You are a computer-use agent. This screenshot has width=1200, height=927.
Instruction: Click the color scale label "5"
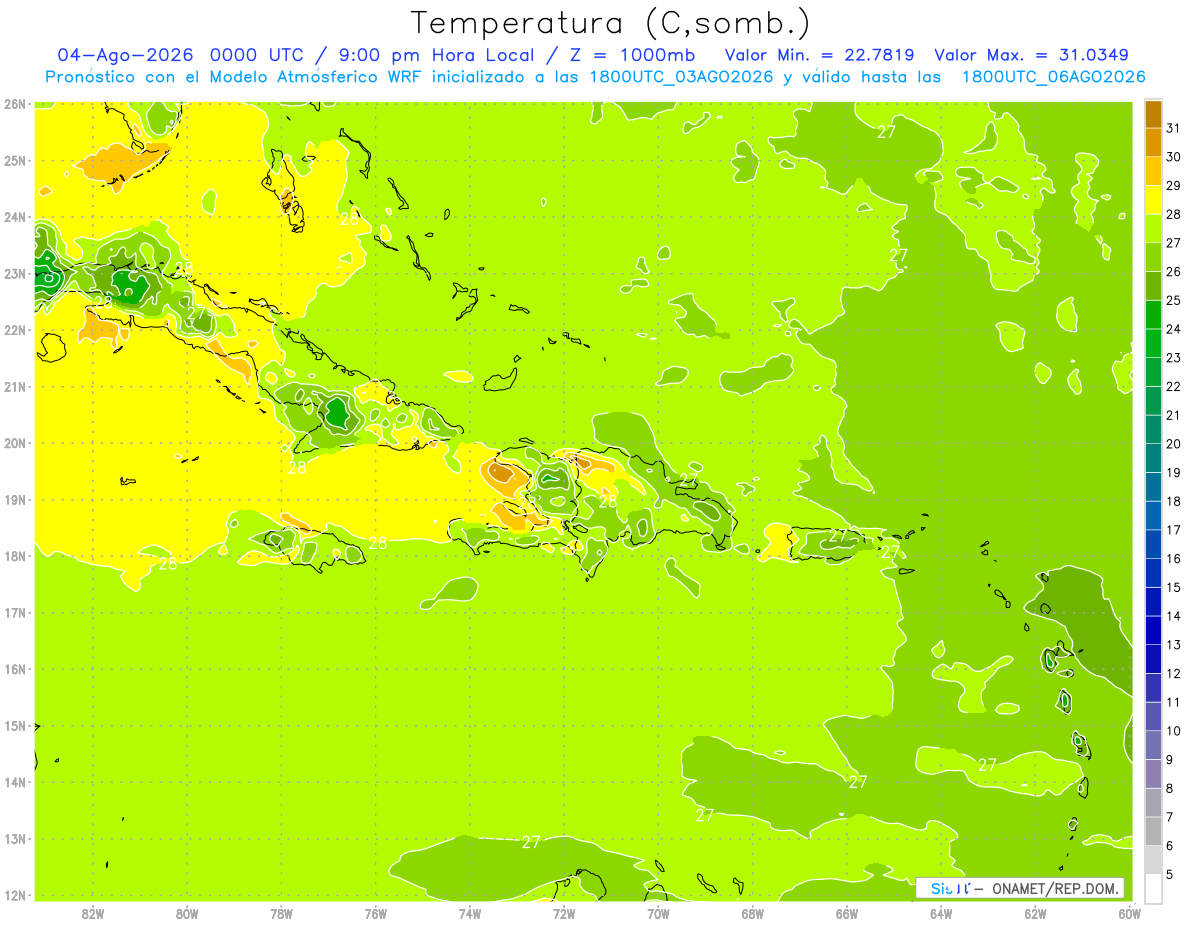[x=1170, y=874]
